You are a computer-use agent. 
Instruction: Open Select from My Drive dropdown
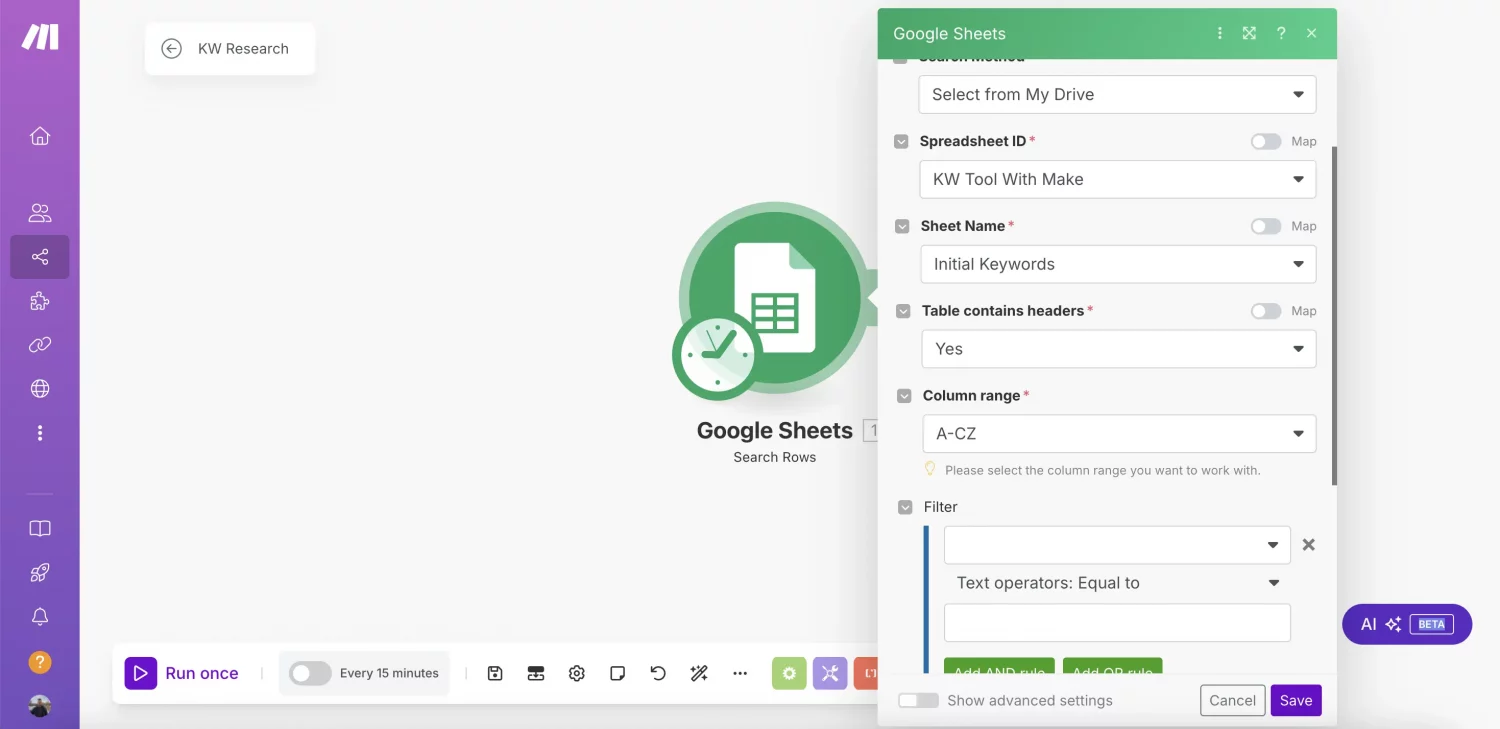click(1117, 94)
